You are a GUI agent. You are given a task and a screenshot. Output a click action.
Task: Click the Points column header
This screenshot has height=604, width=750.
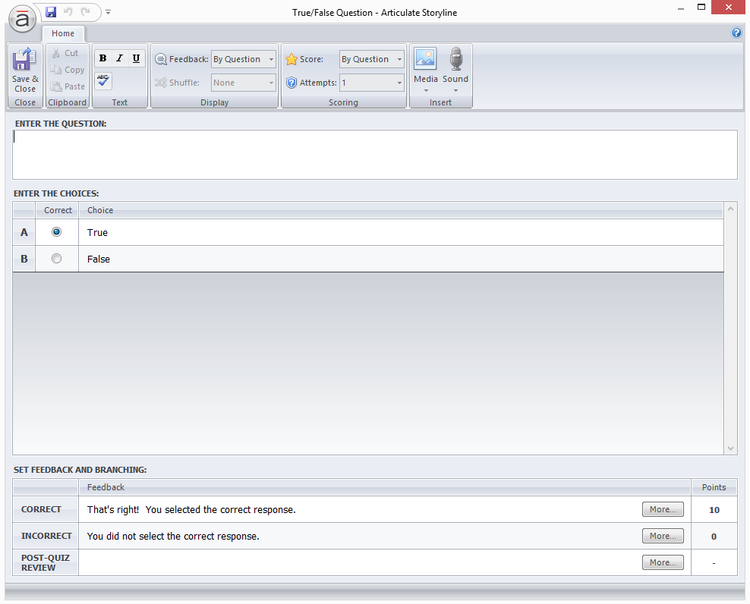point(714,487)
